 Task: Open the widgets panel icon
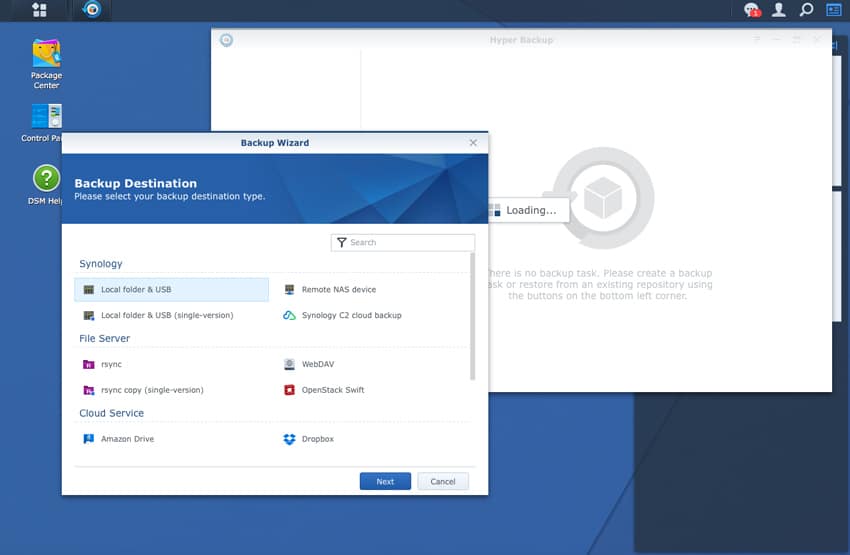833,10
